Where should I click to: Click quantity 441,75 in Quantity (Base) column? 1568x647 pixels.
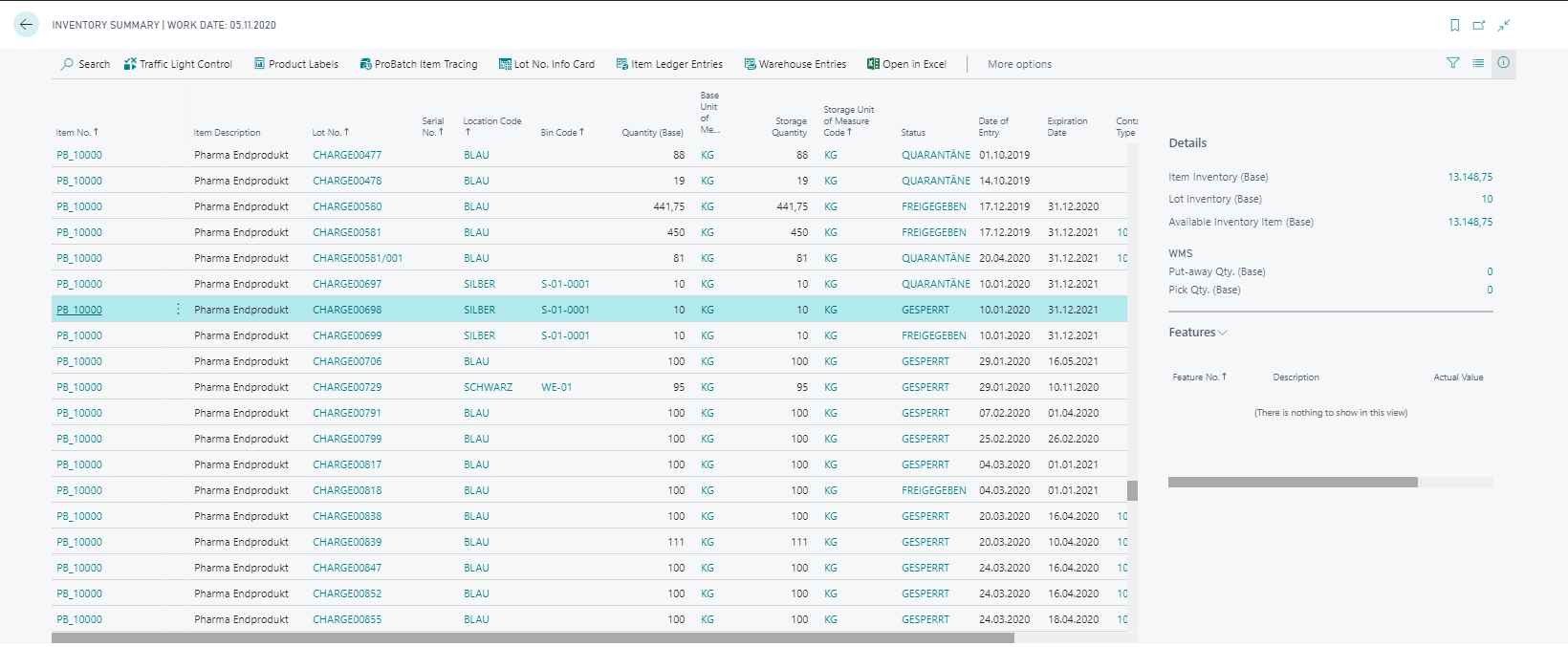(668, 206)
